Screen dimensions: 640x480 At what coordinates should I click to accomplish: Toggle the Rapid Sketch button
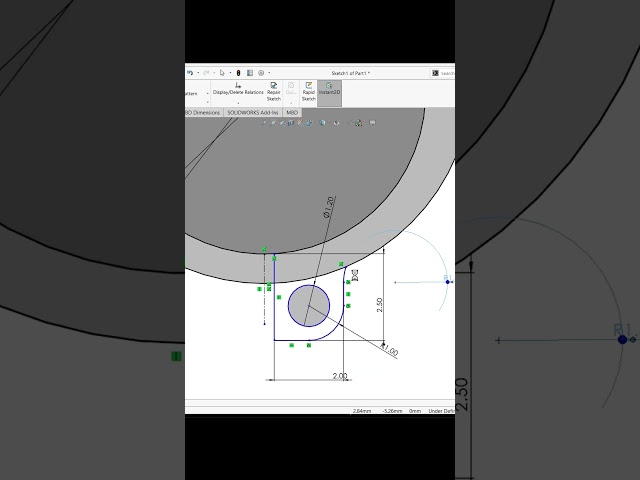[x=309, y=91]
